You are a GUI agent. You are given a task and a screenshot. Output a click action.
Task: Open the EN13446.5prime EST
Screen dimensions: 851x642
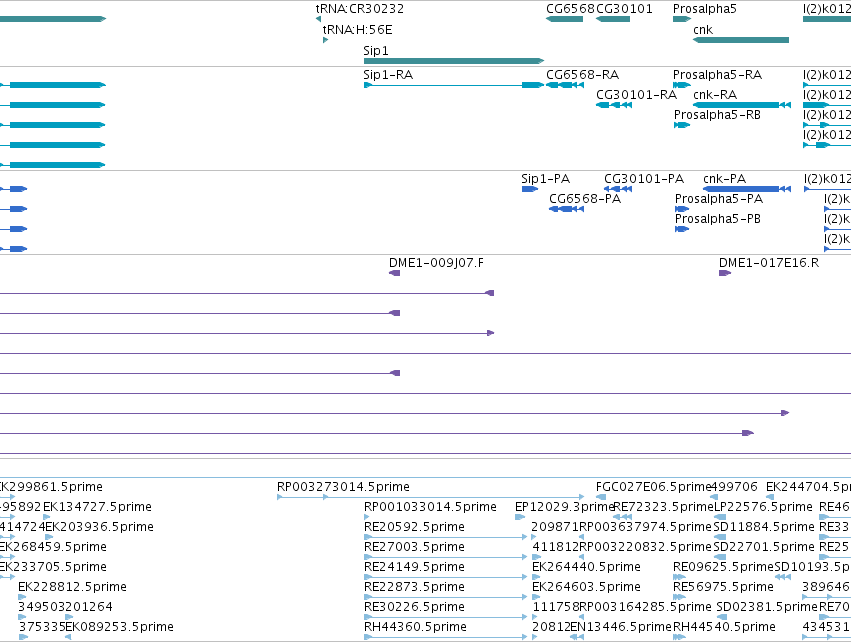tap(577, 637)
